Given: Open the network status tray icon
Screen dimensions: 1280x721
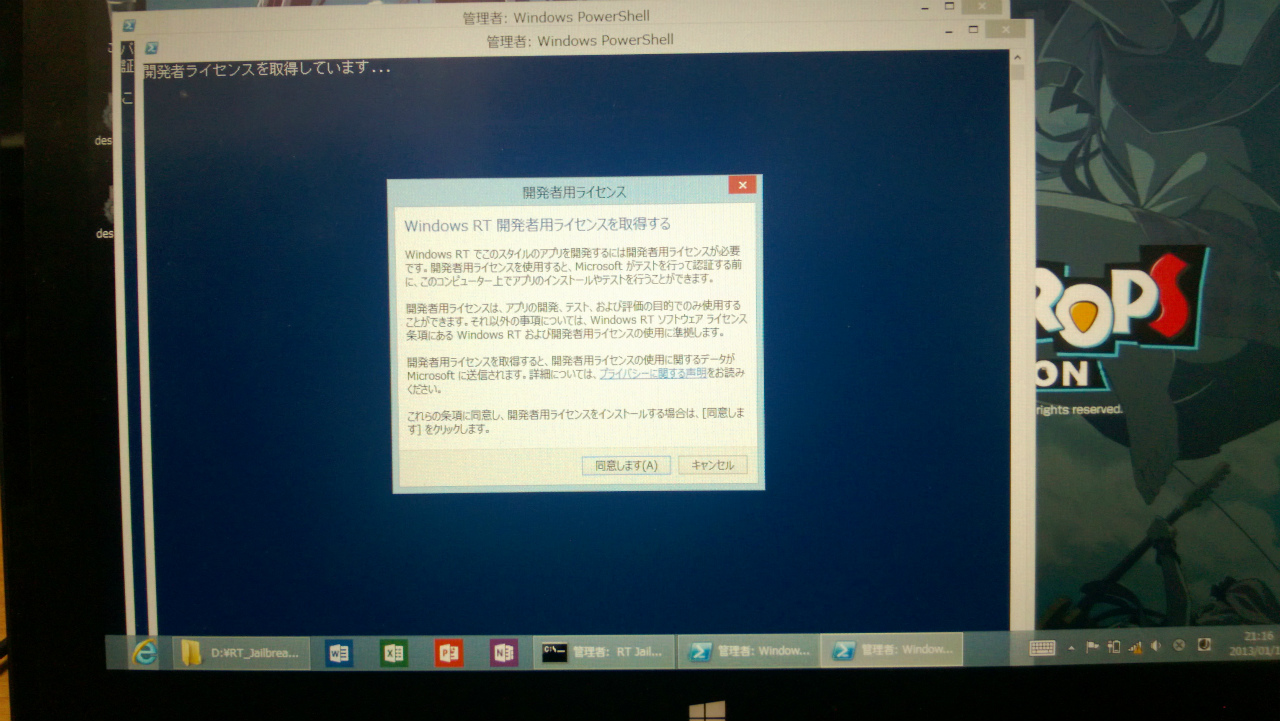Looking at the screenshot, I should coord(1135,646).
